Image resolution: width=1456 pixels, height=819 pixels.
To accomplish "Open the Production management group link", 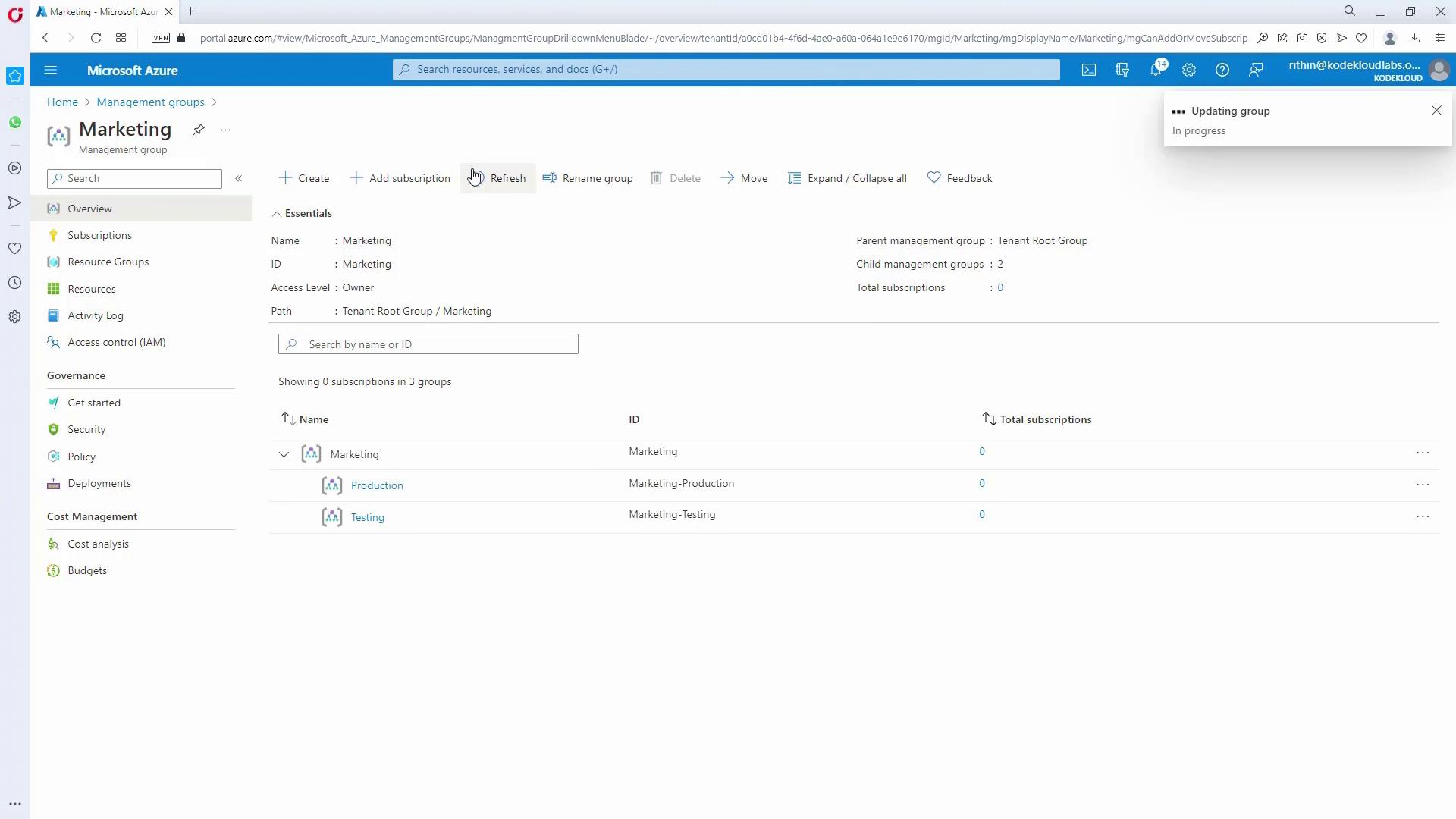I will pyautogui.click(x=377, y=485).
